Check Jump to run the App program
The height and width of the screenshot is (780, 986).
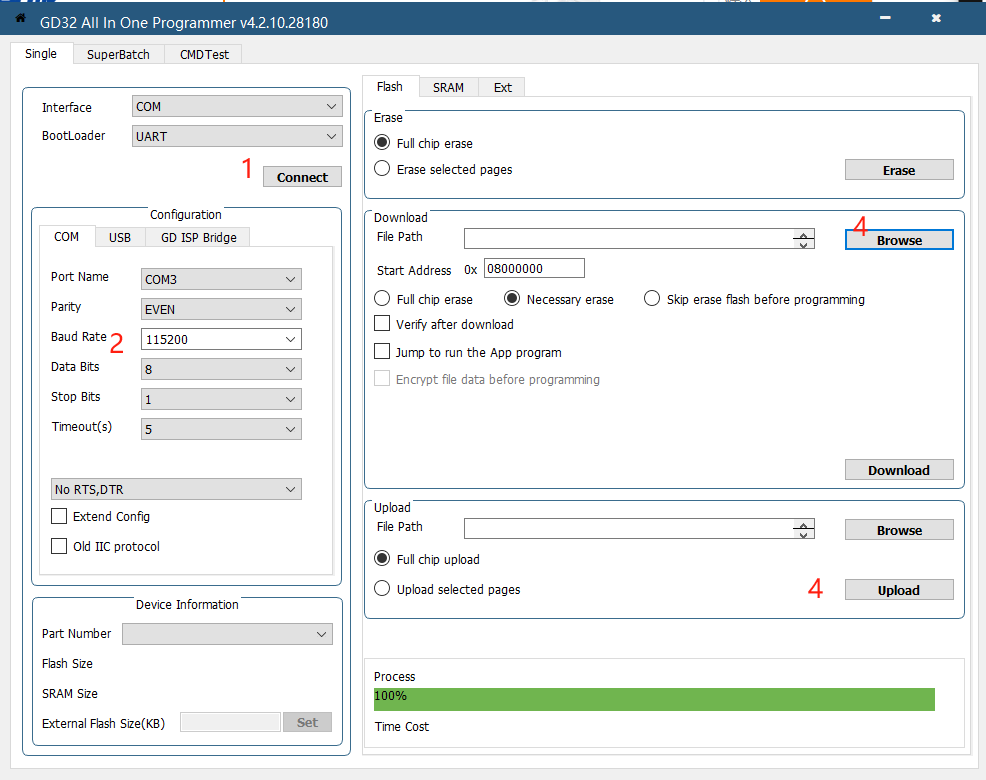382,352
